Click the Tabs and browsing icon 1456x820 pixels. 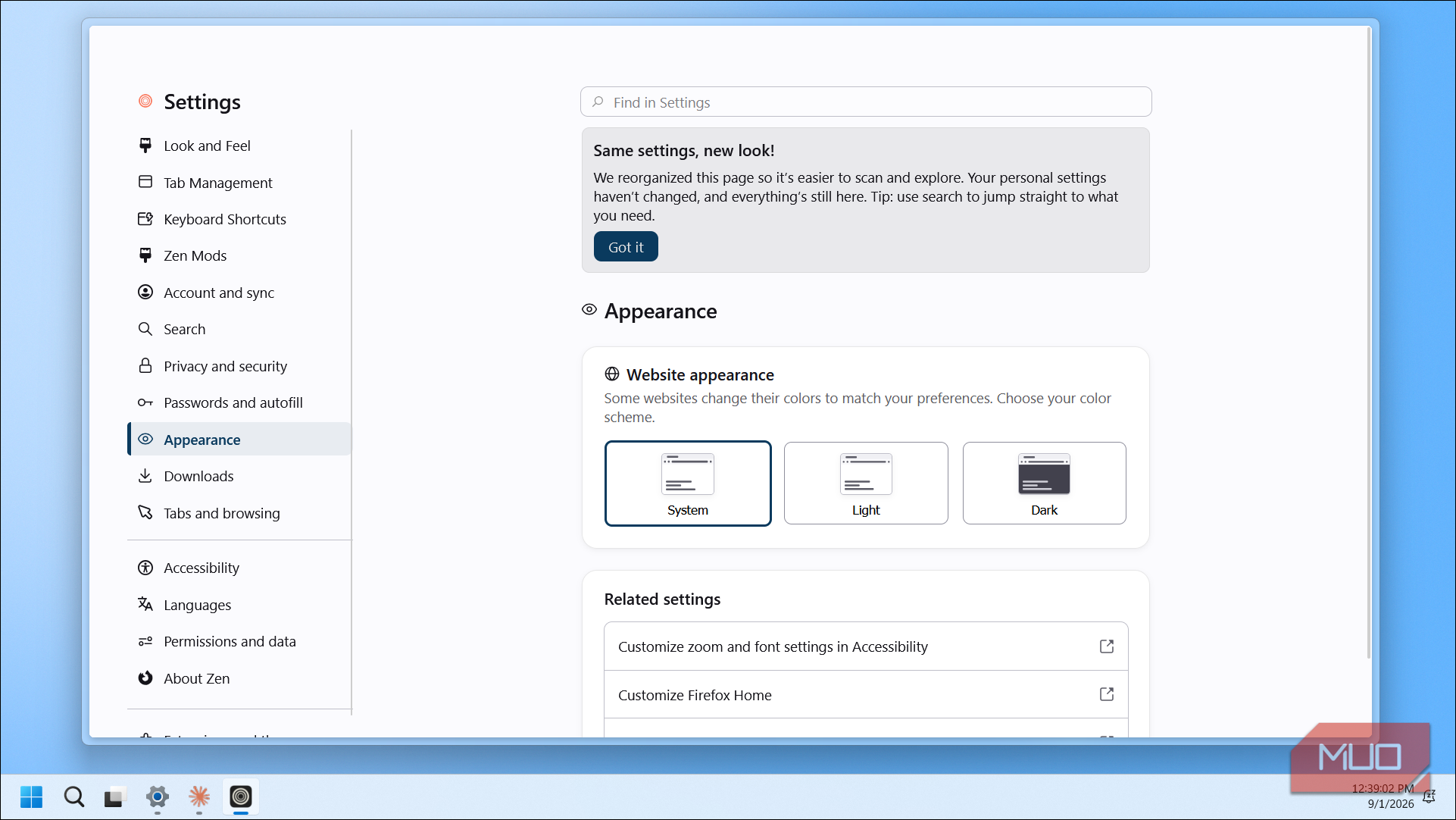tap(145, 512)
